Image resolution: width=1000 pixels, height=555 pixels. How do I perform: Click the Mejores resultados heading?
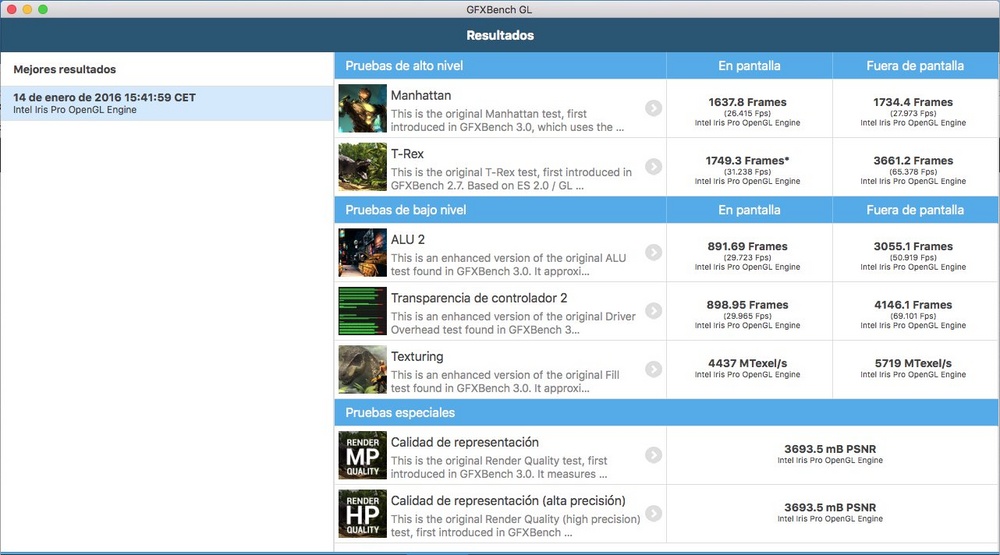click(x=64, y=69)
